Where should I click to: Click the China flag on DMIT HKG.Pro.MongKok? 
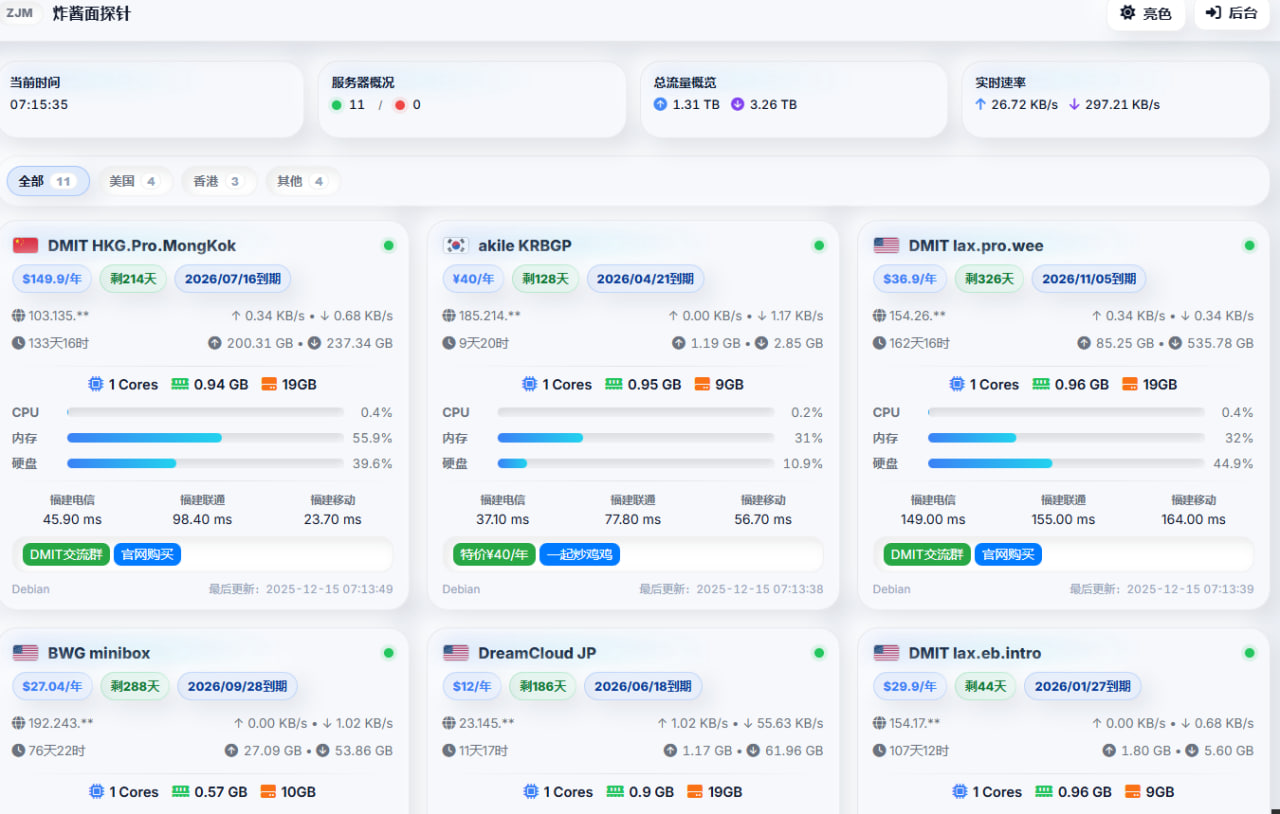coord(25,245)
